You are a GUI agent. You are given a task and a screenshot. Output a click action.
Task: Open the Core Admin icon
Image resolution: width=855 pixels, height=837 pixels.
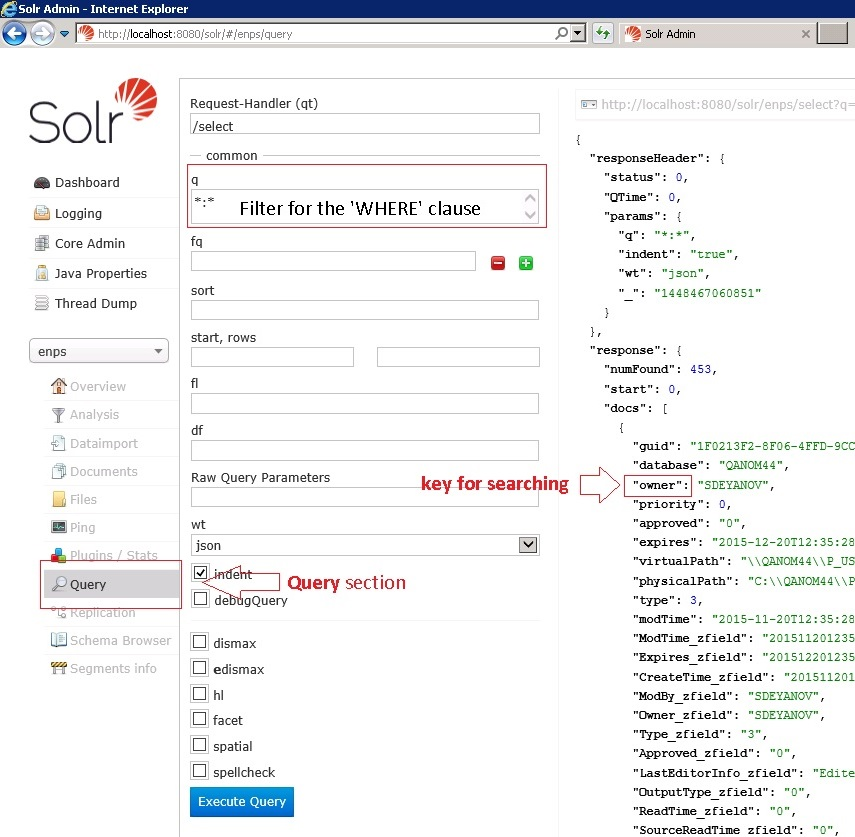[x=42, y=243]
